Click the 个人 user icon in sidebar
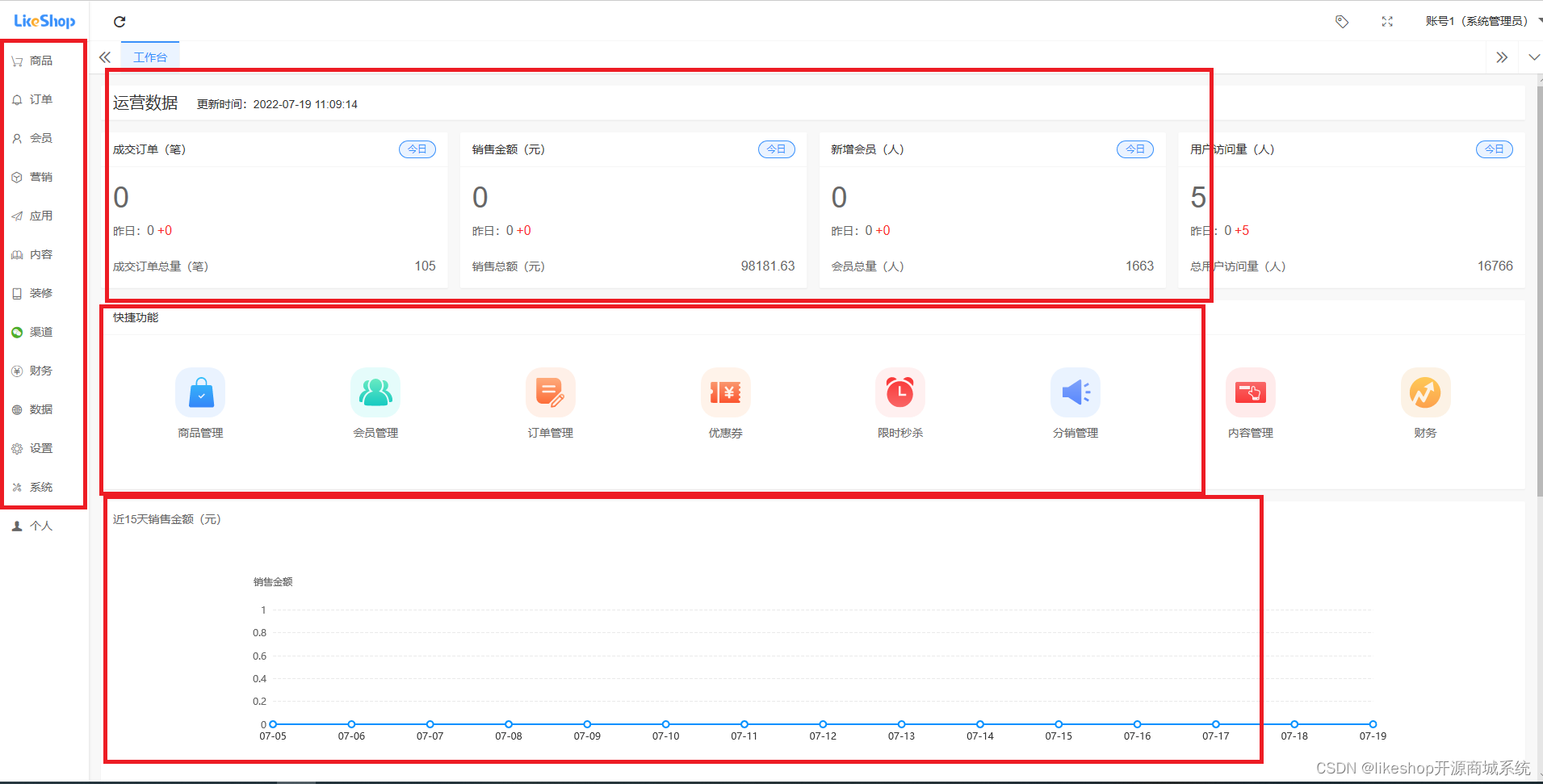 17,526
